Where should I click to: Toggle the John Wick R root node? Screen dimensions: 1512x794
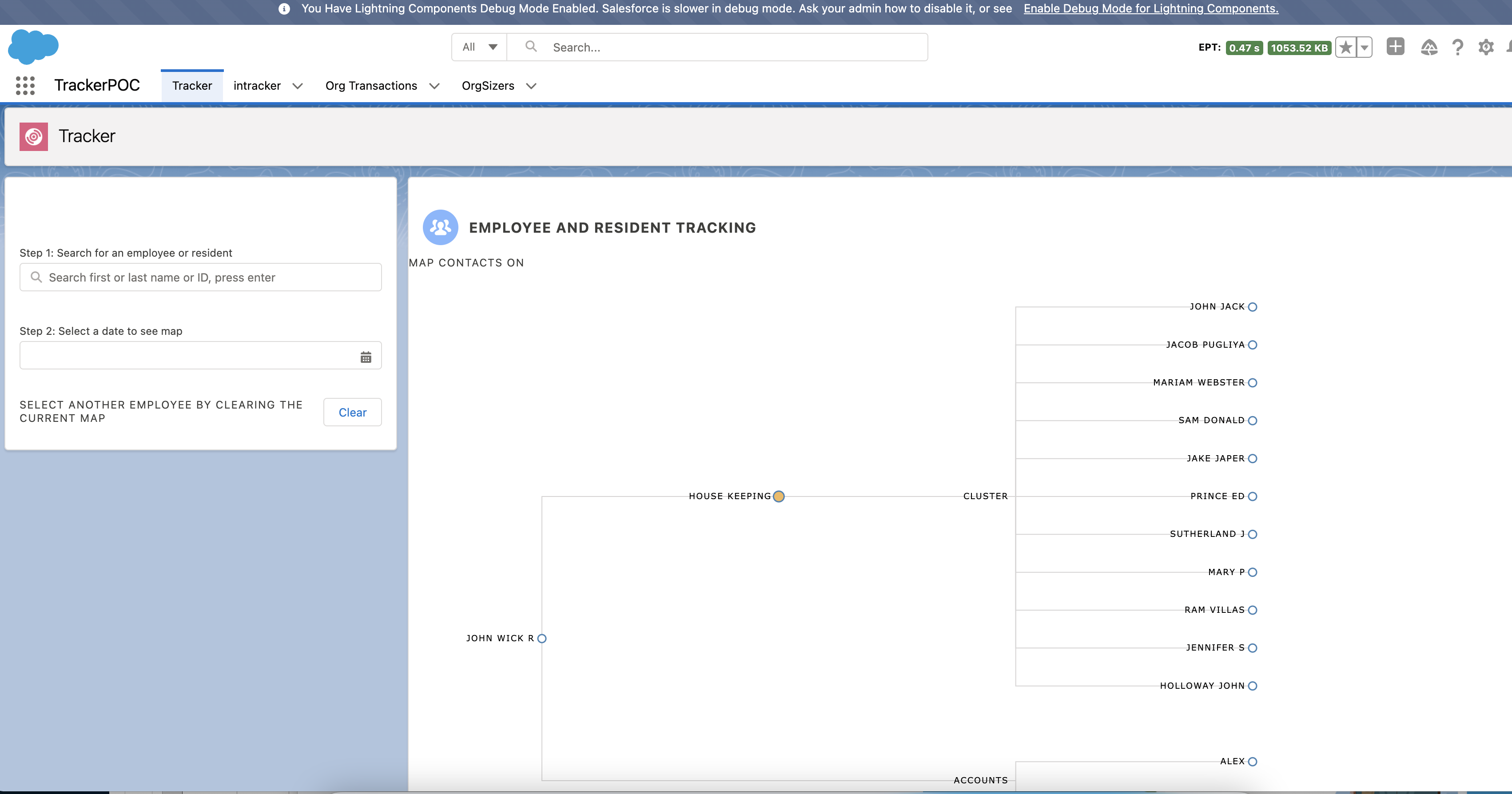click(x=542, y=639)
